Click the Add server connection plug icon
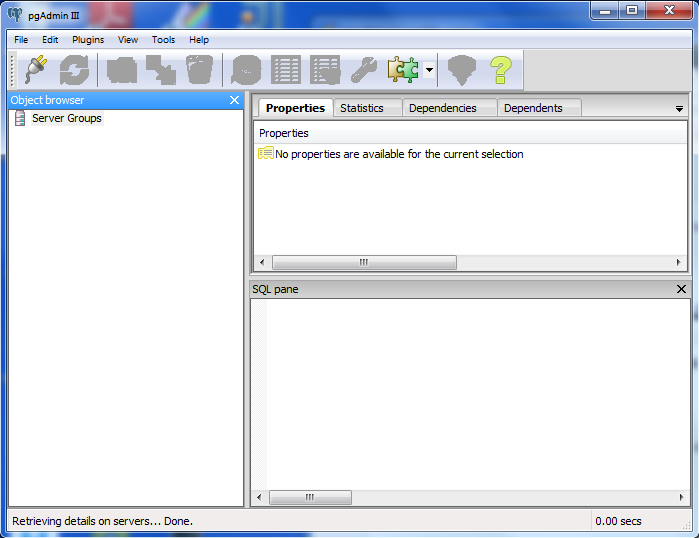Screen dimensions: 699x538 (x=36, y=70)
